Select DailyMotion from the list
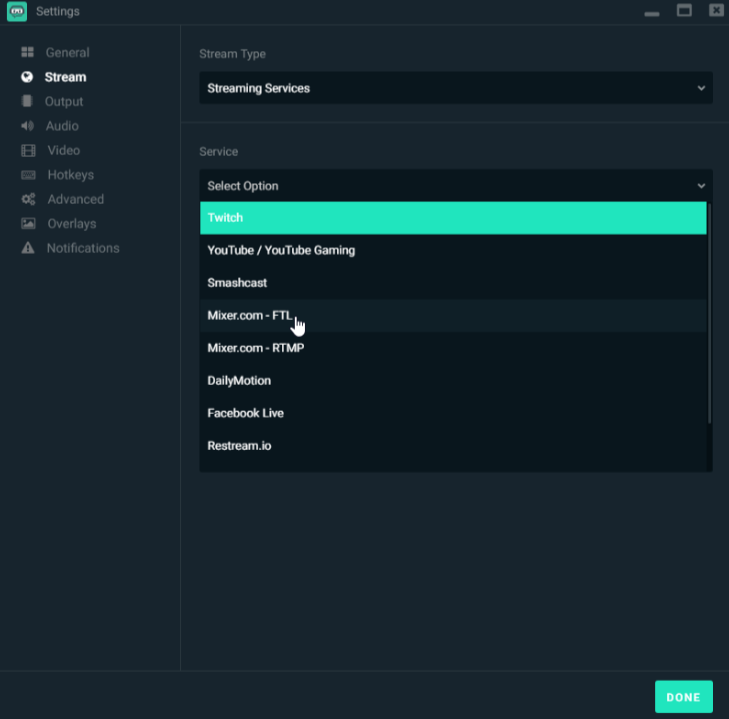This screenshot has width=729, height=719. [452, 381]
